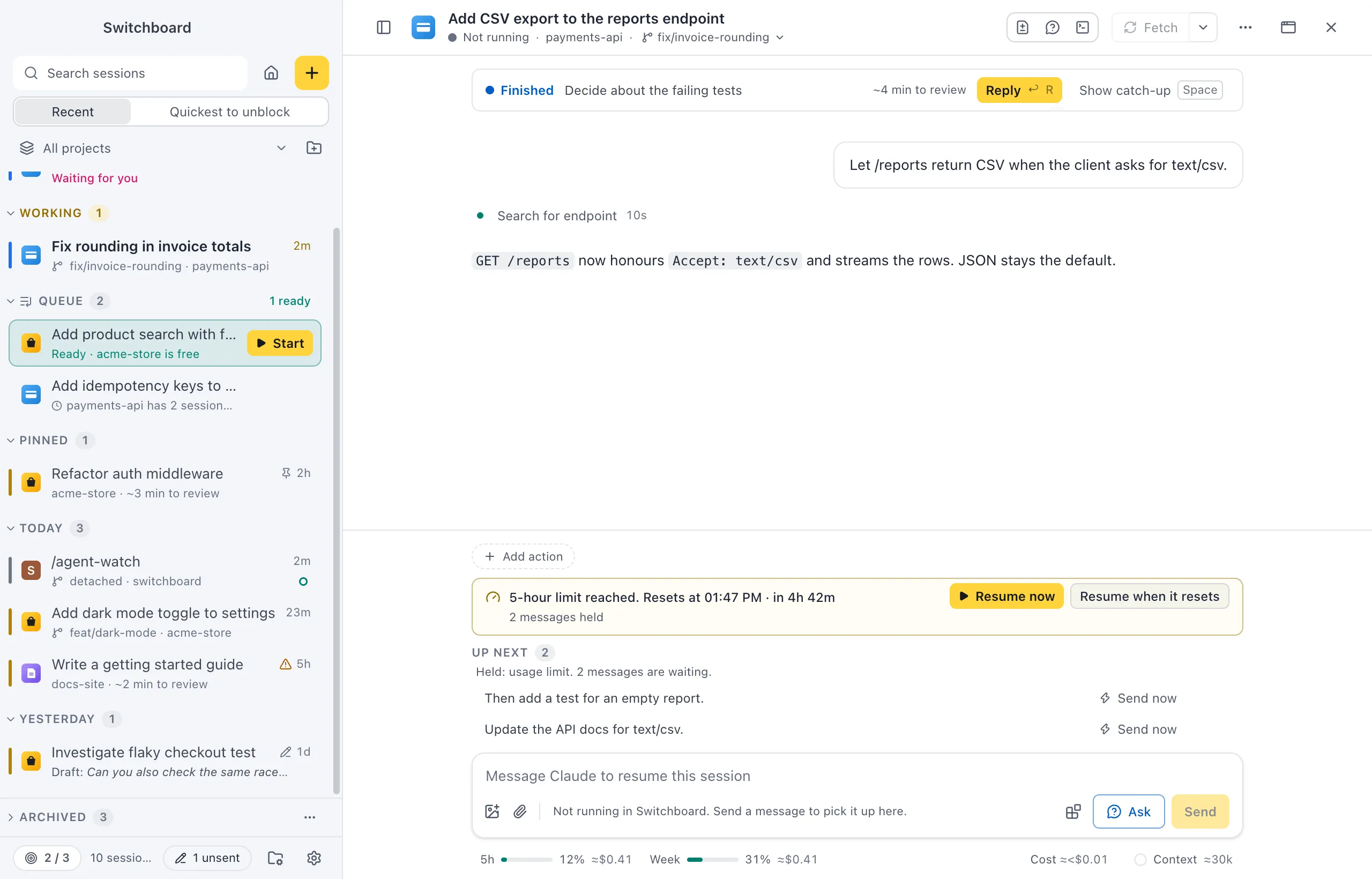Click the search magnifier icon
Viewport: 1372px width, 879px height.
[31, 73]
